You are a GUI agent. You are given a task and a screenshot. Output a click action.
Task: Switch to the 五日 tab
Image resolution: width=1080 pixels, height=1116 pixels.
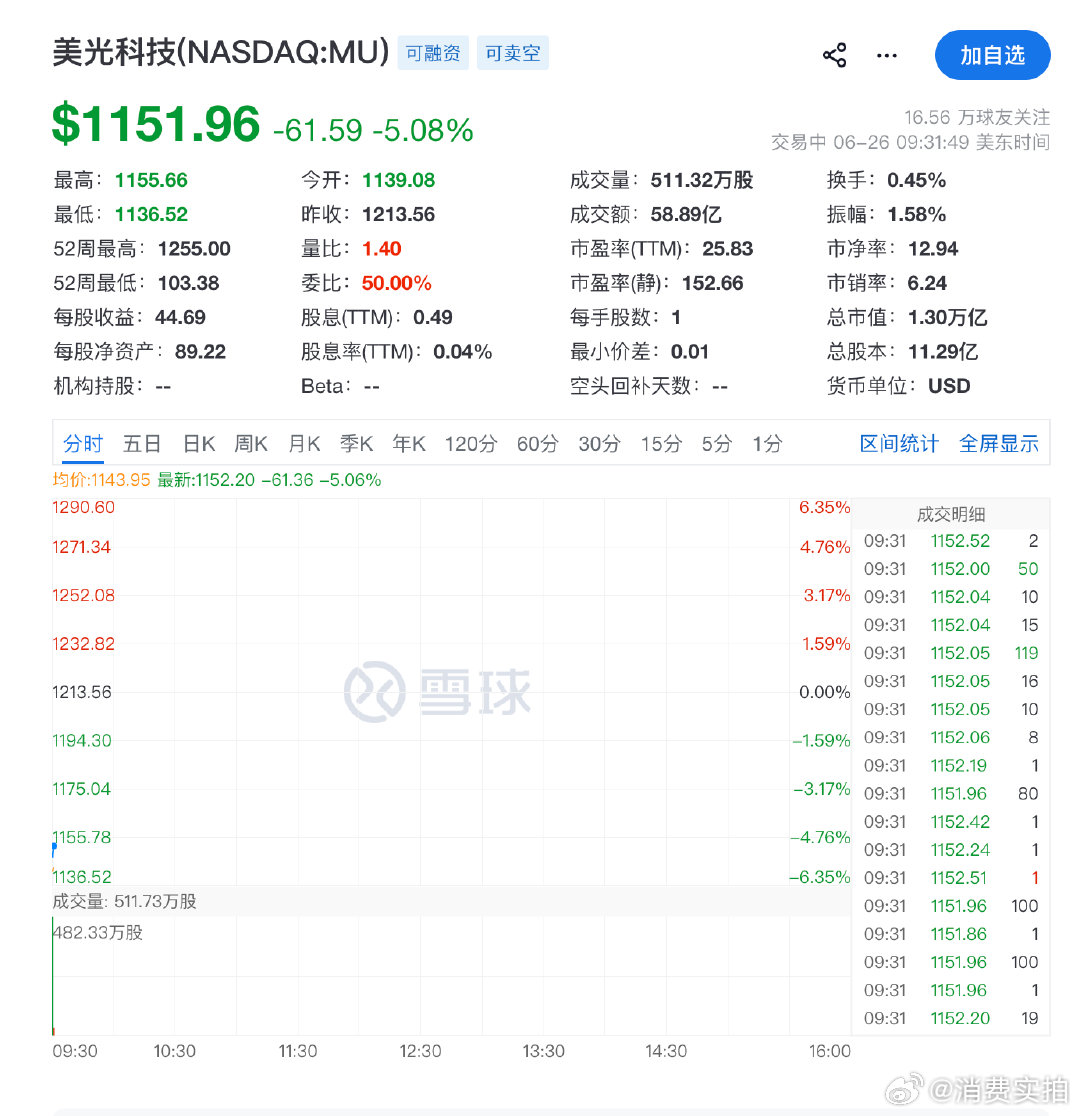click(x=142, y=443)
